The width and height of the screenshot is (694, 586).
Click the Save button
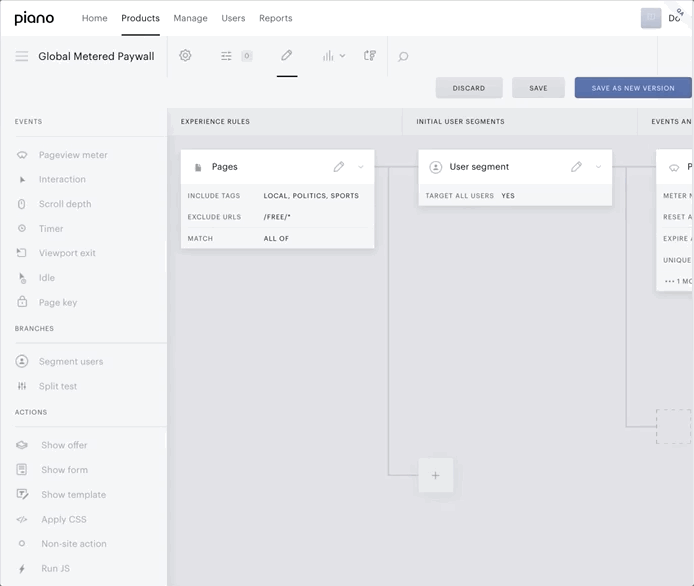(538, 88)
